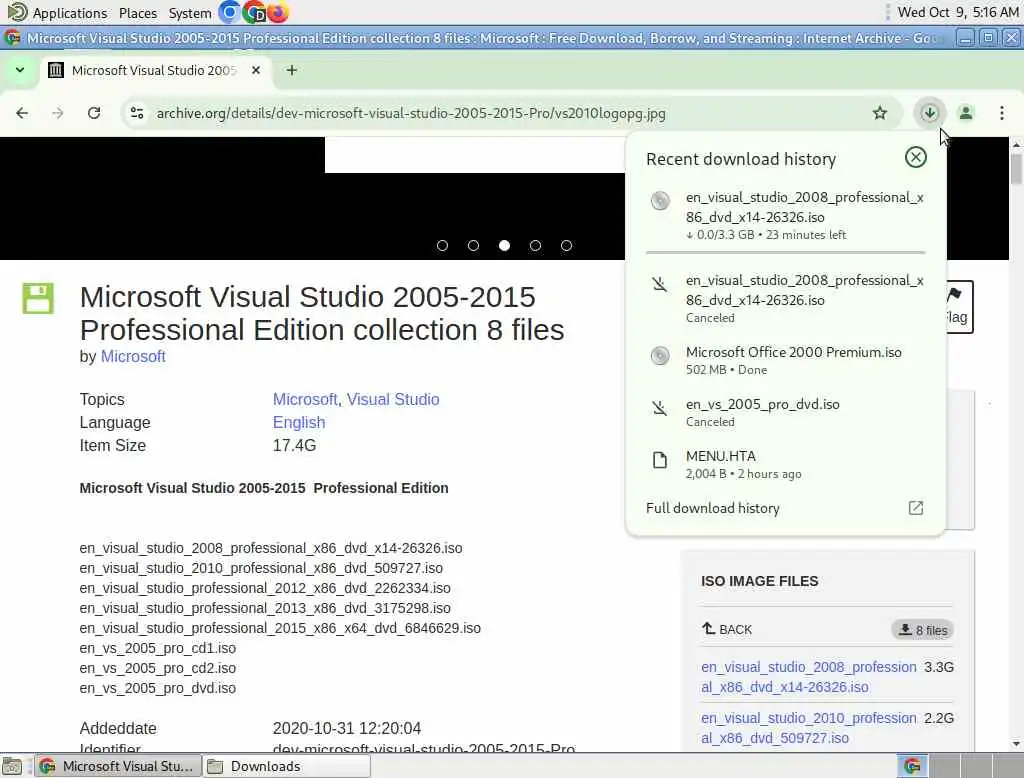The width and height of the screenshot is (1024, 778).
Task: Open Chrome three-dot menu
Action: point(1002,113)
